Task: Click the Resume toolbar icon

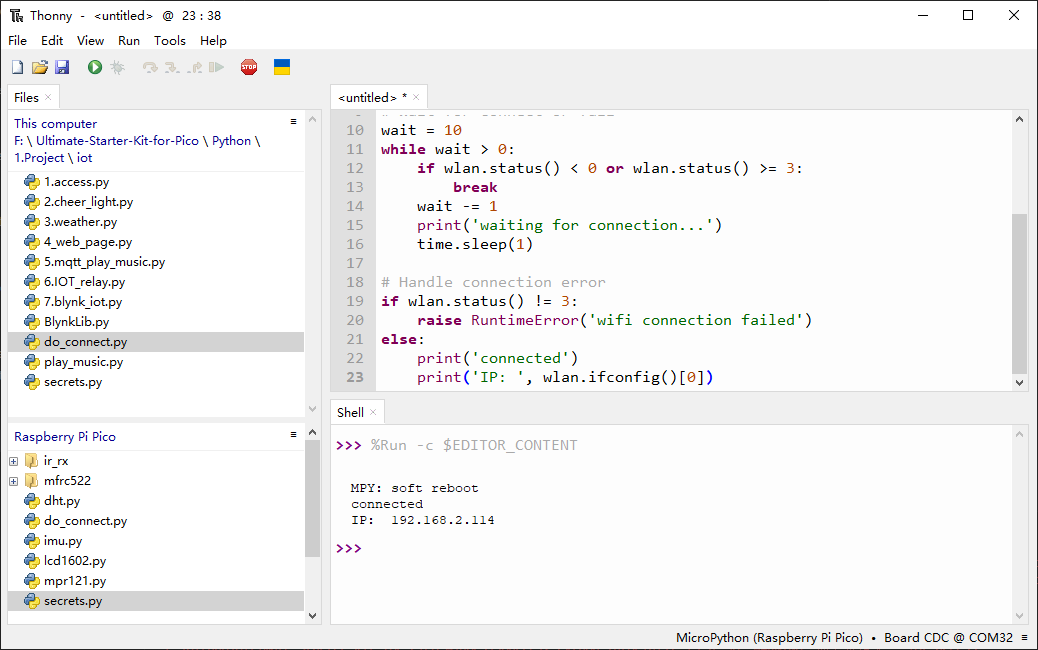Action: [216, 67]
